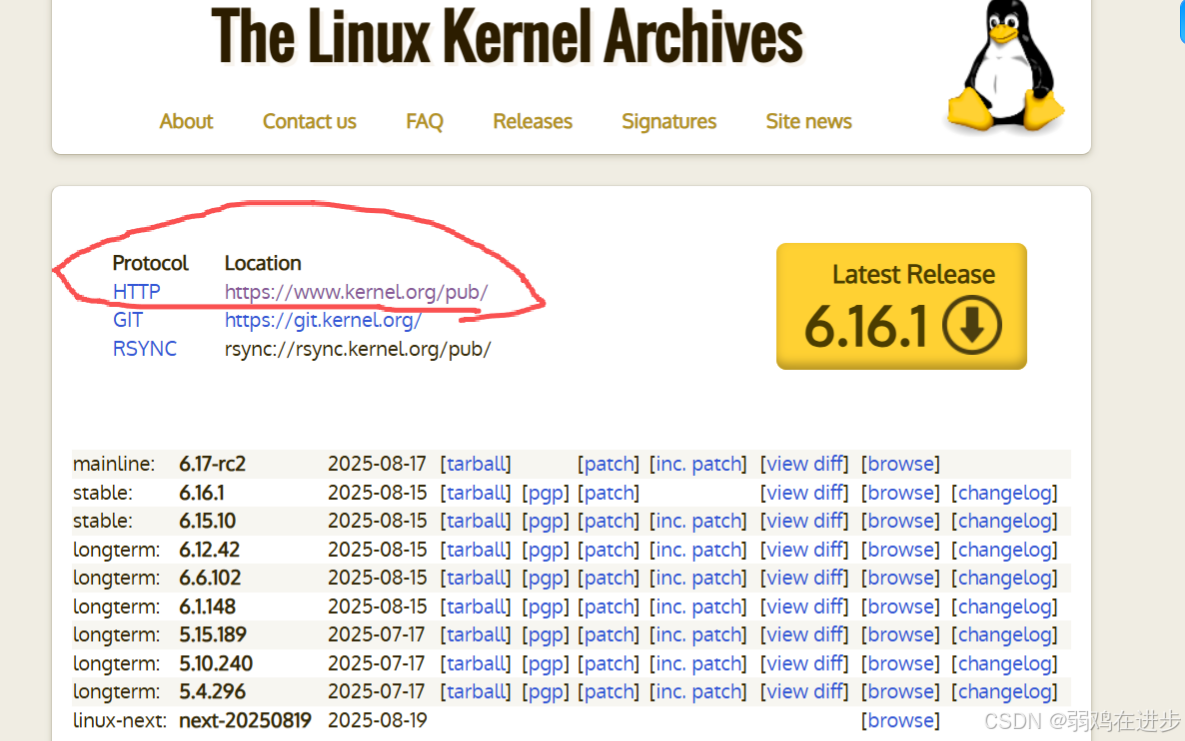View diff for longterm 5.15.189
1185x741 pixels.
point(804,634)
